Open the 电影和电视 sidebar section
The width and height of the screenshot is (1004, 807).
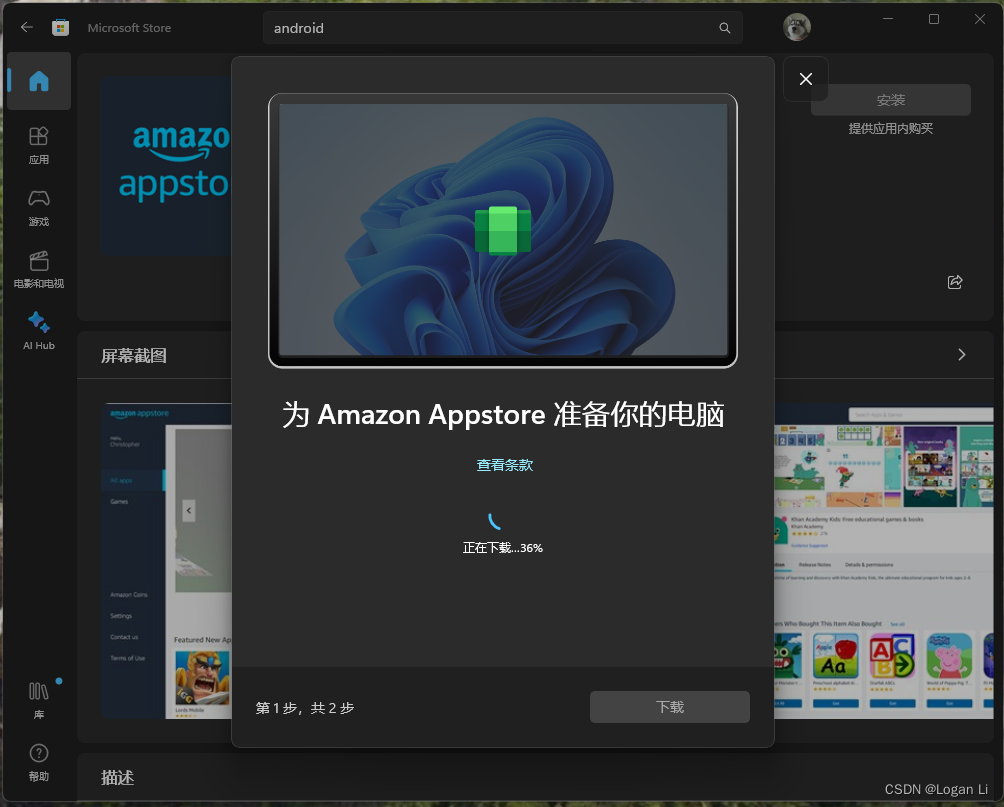pyautogui.click(x=39, y=270)
